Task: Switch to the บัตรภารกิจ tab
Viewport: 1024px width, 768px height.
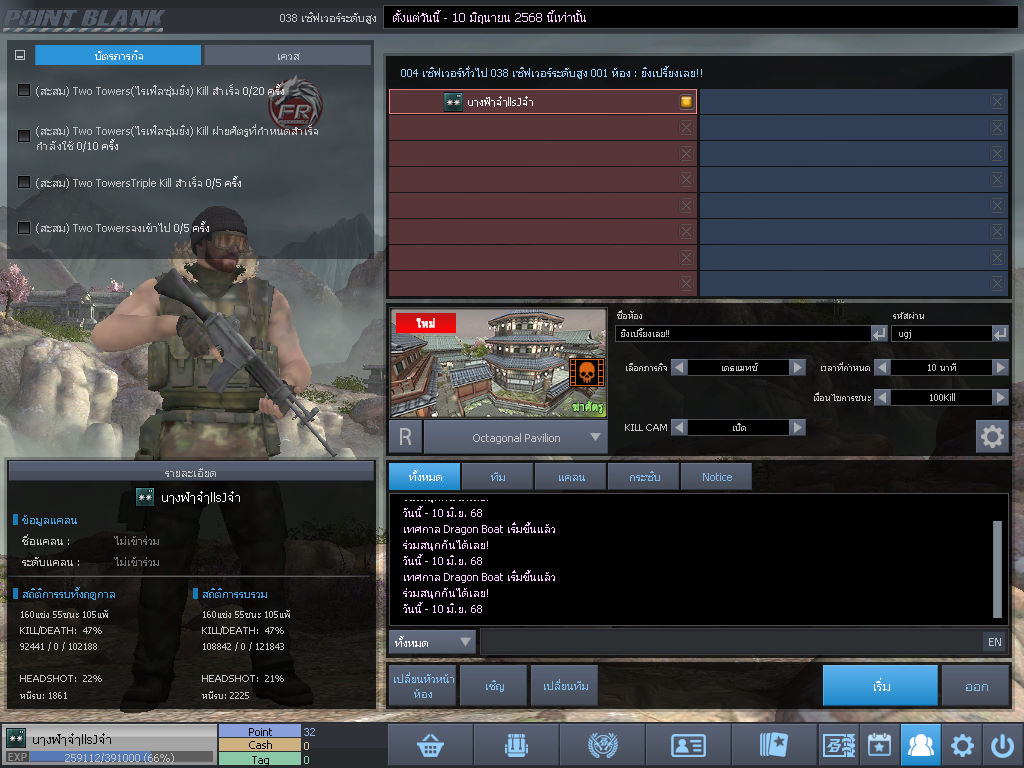Action: [118, 56]
